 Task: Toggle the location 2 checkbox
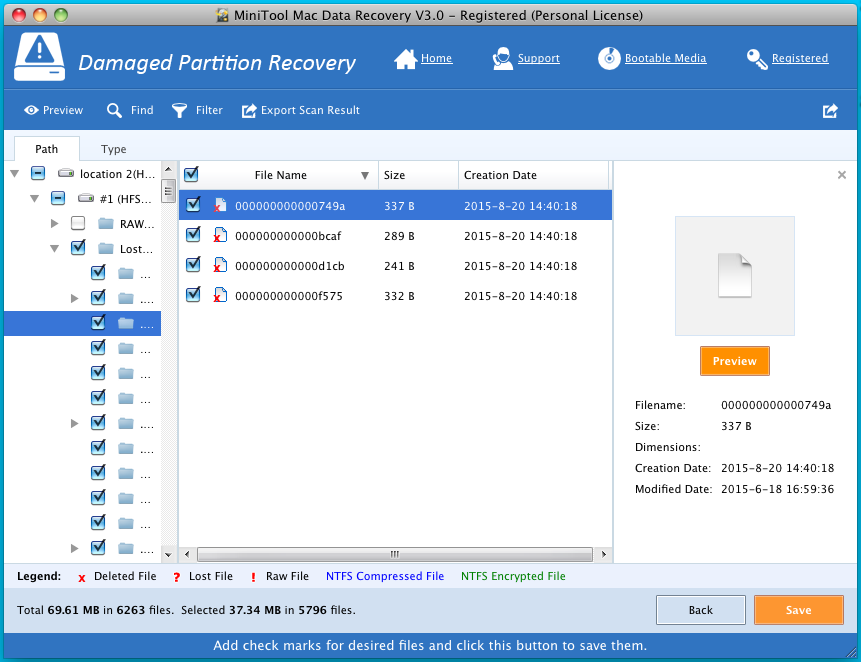(38, 173)
